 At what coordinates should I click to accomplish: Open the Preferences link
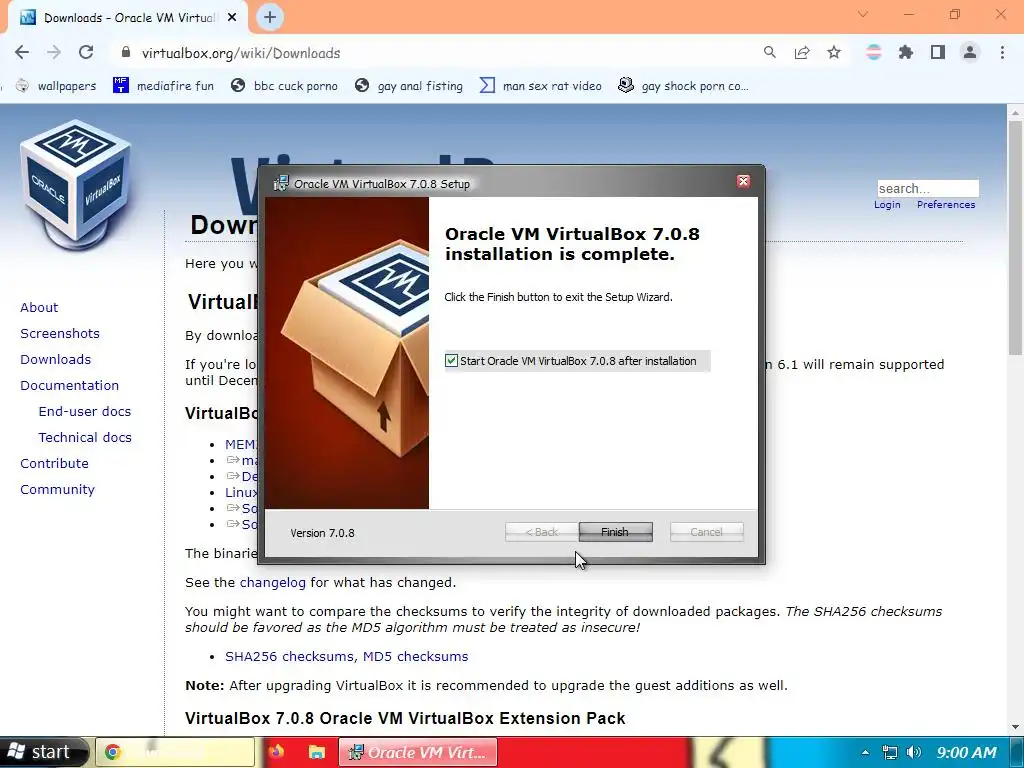[946, 204]
